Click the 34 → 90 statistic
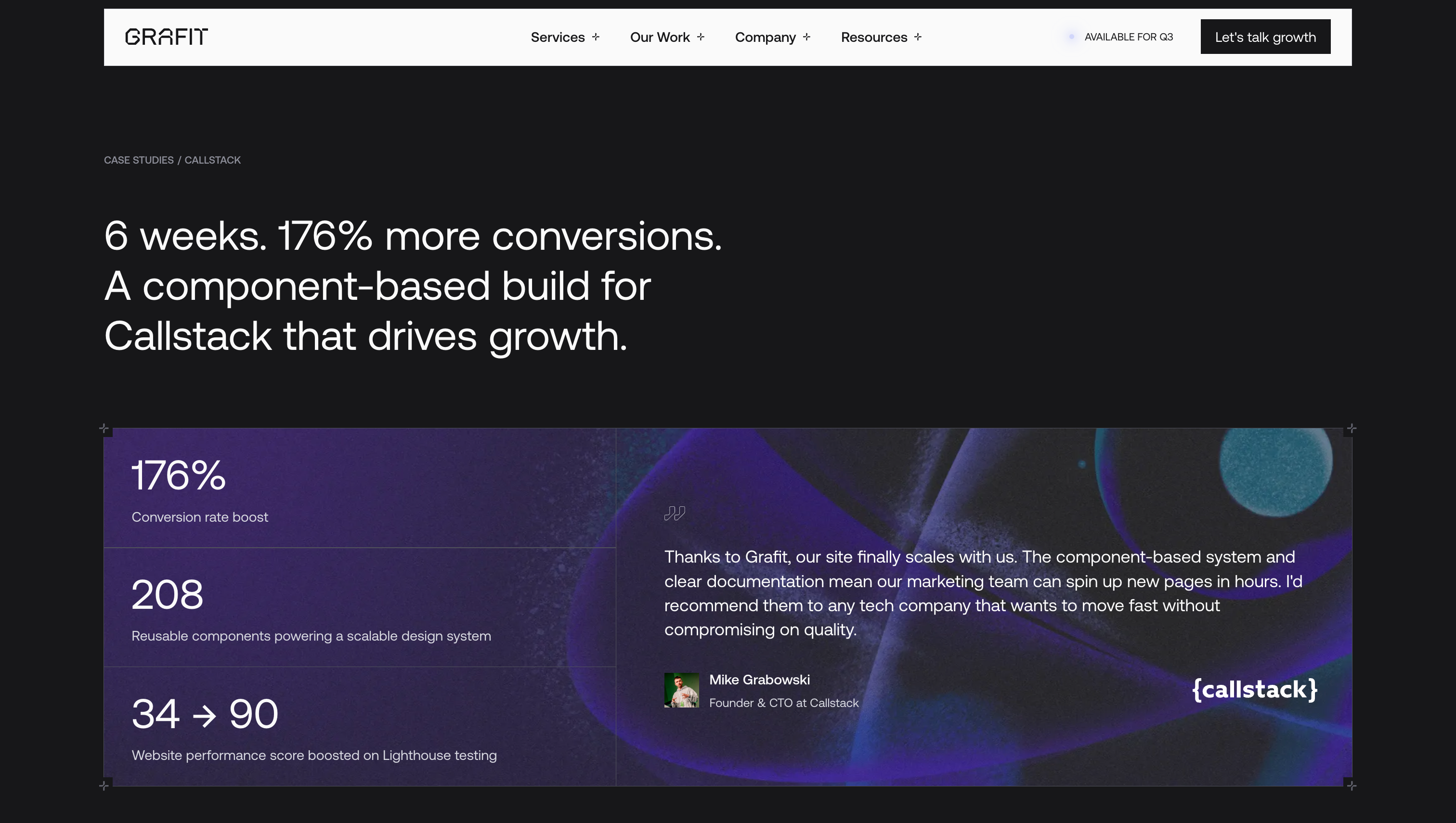The height and width of the screenshot is (823, 1456). click(205, 713)
